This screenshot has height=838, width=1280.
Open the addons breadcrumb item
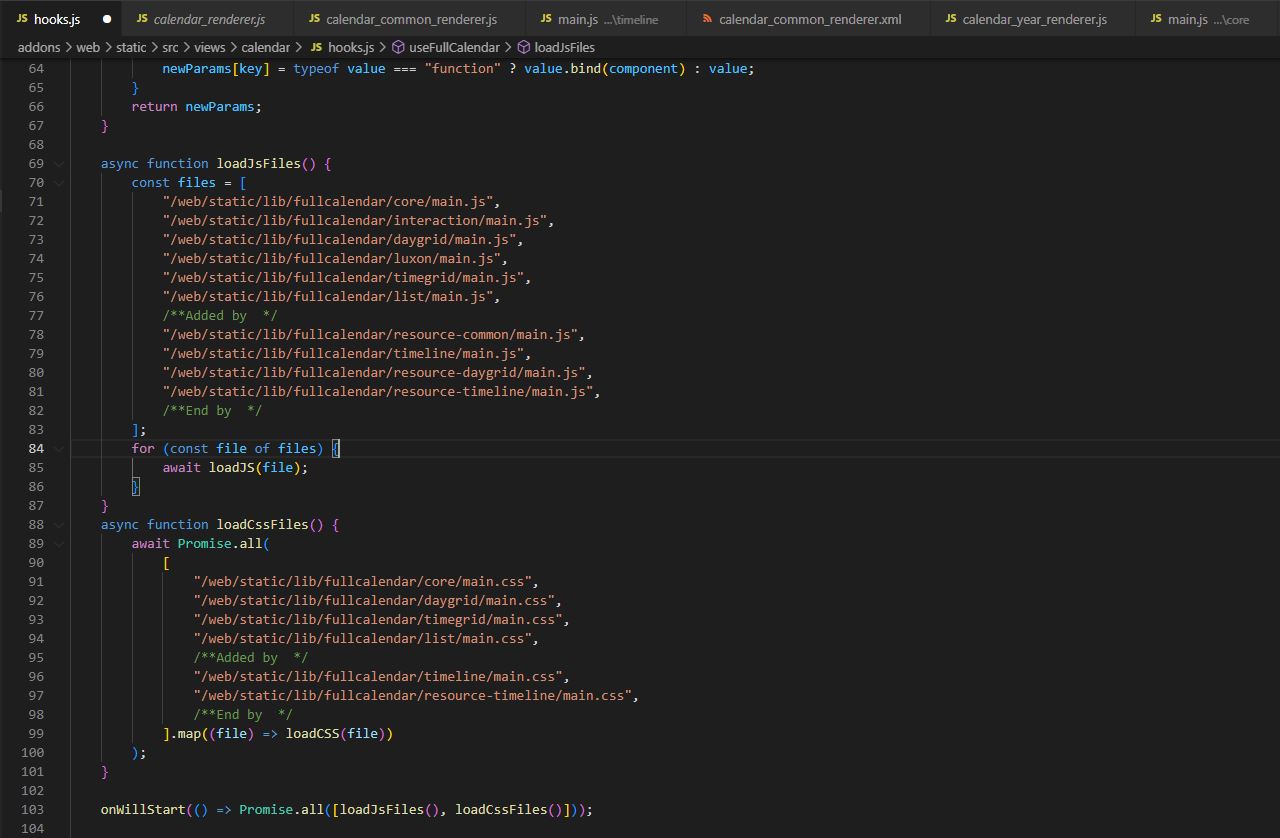(x=38, y=46)
